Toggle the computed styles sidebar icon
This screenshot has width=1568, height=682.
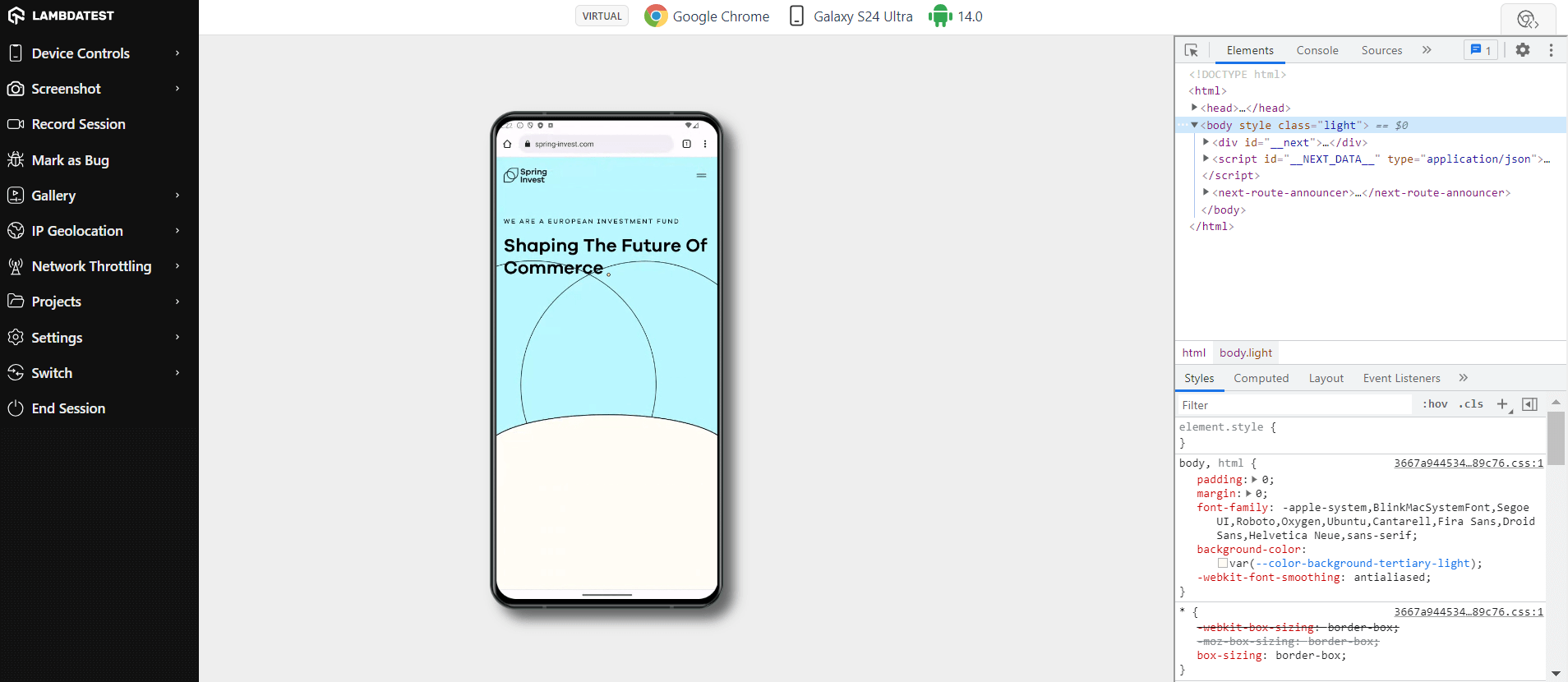(1529, 404)
